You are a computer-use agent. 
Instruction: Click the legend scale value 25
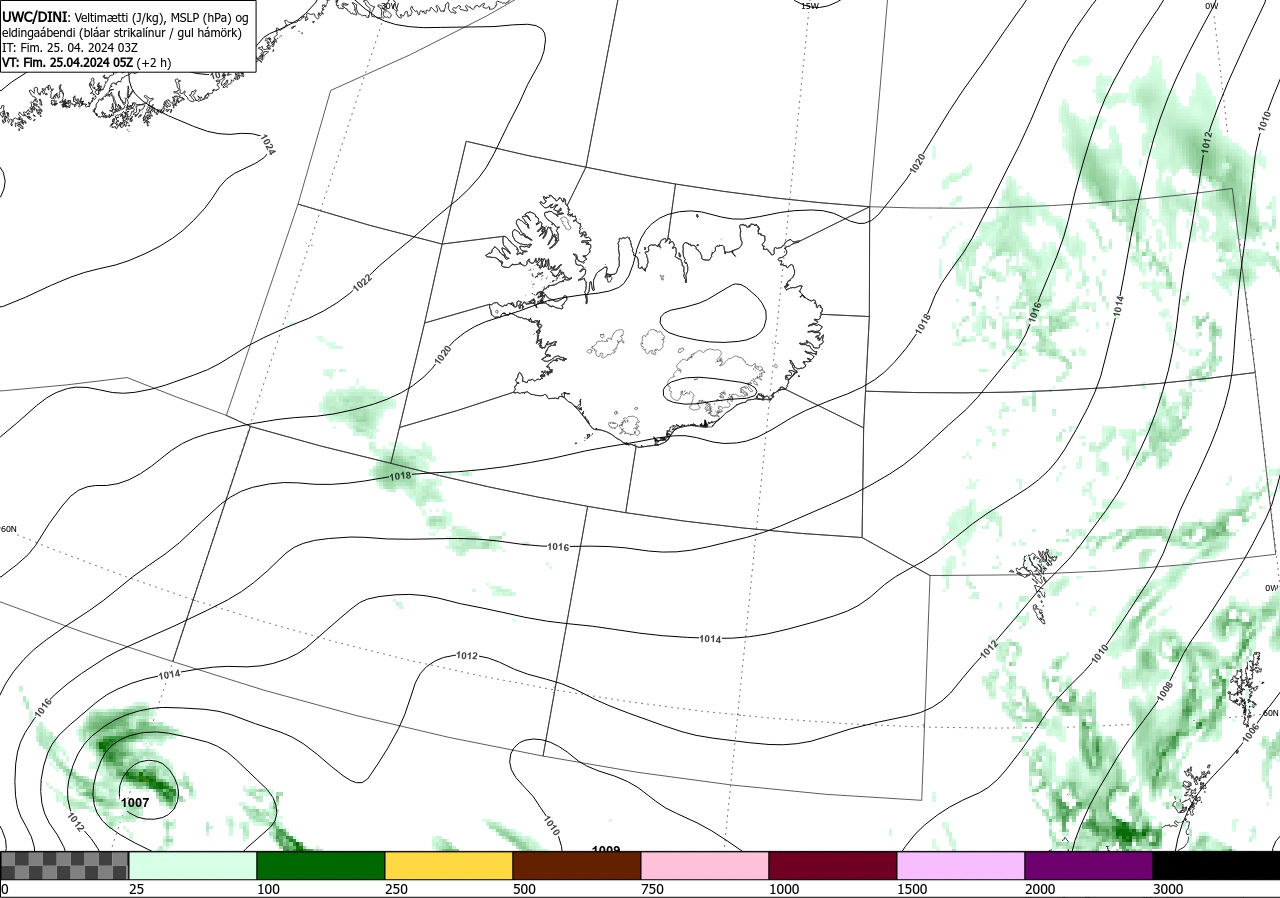pyautogui.click(x=136, y=889)
